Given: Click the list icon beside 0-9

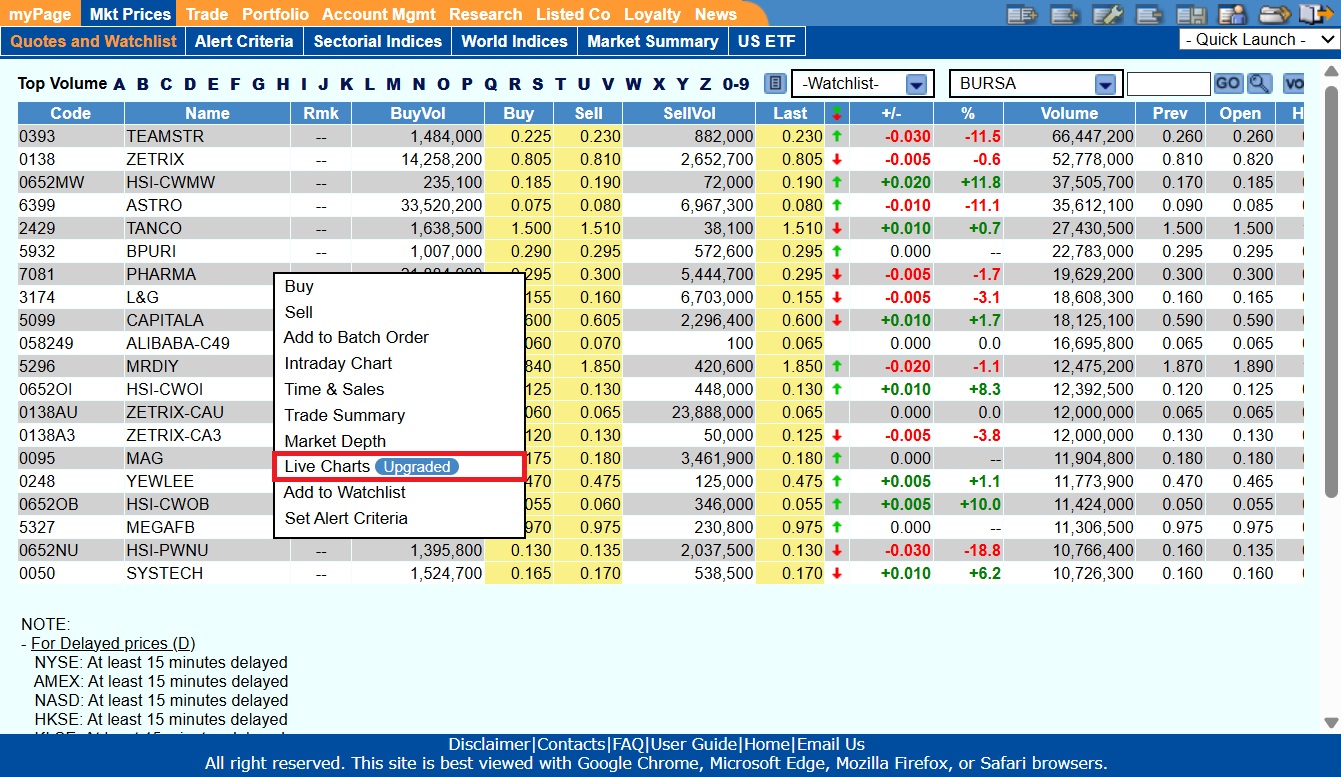Looking at the screenshot, I should pyautogui.click(x=775, y=84).
